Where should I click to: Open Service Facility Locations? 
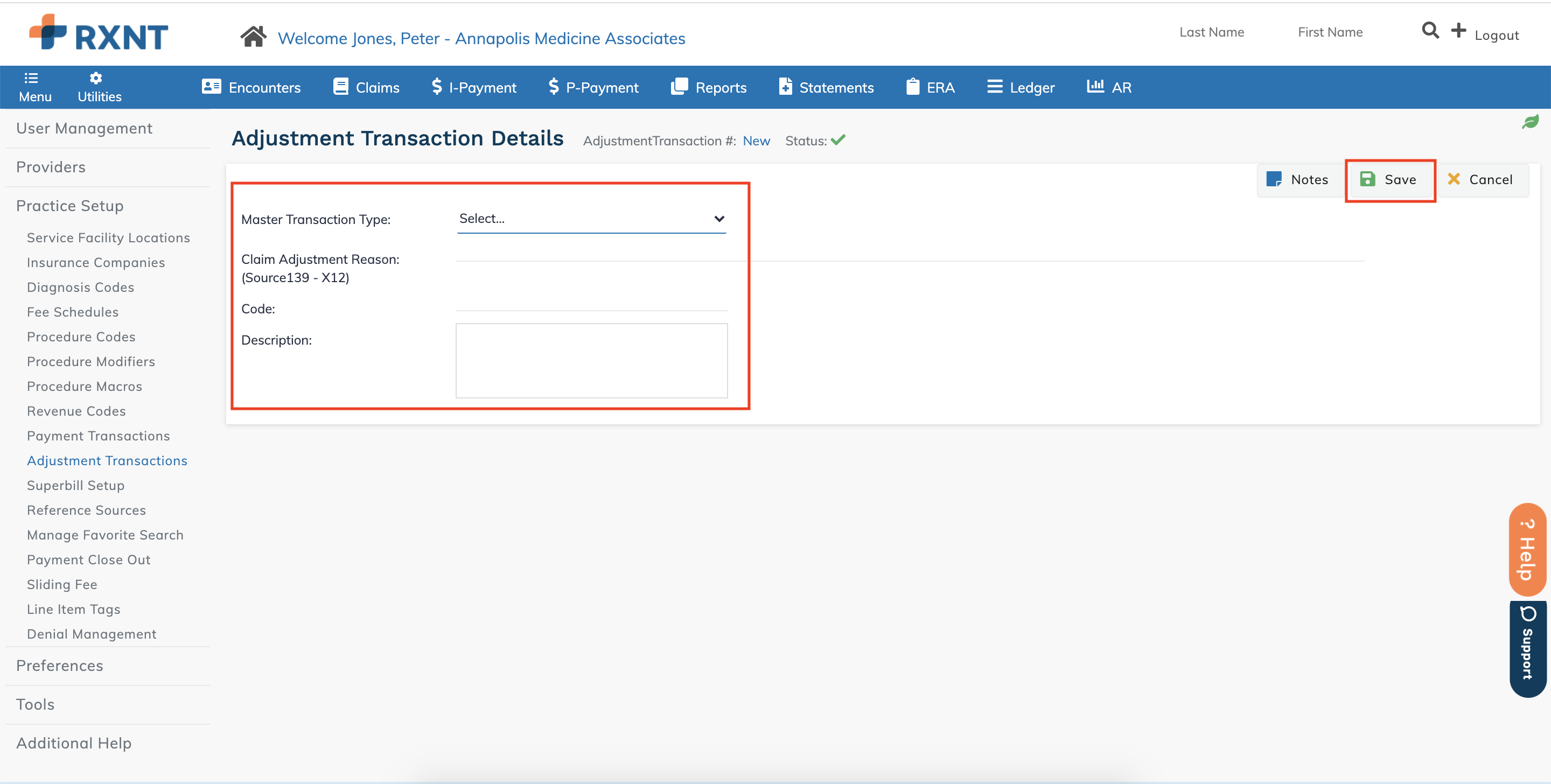click(x=108, y=238)
